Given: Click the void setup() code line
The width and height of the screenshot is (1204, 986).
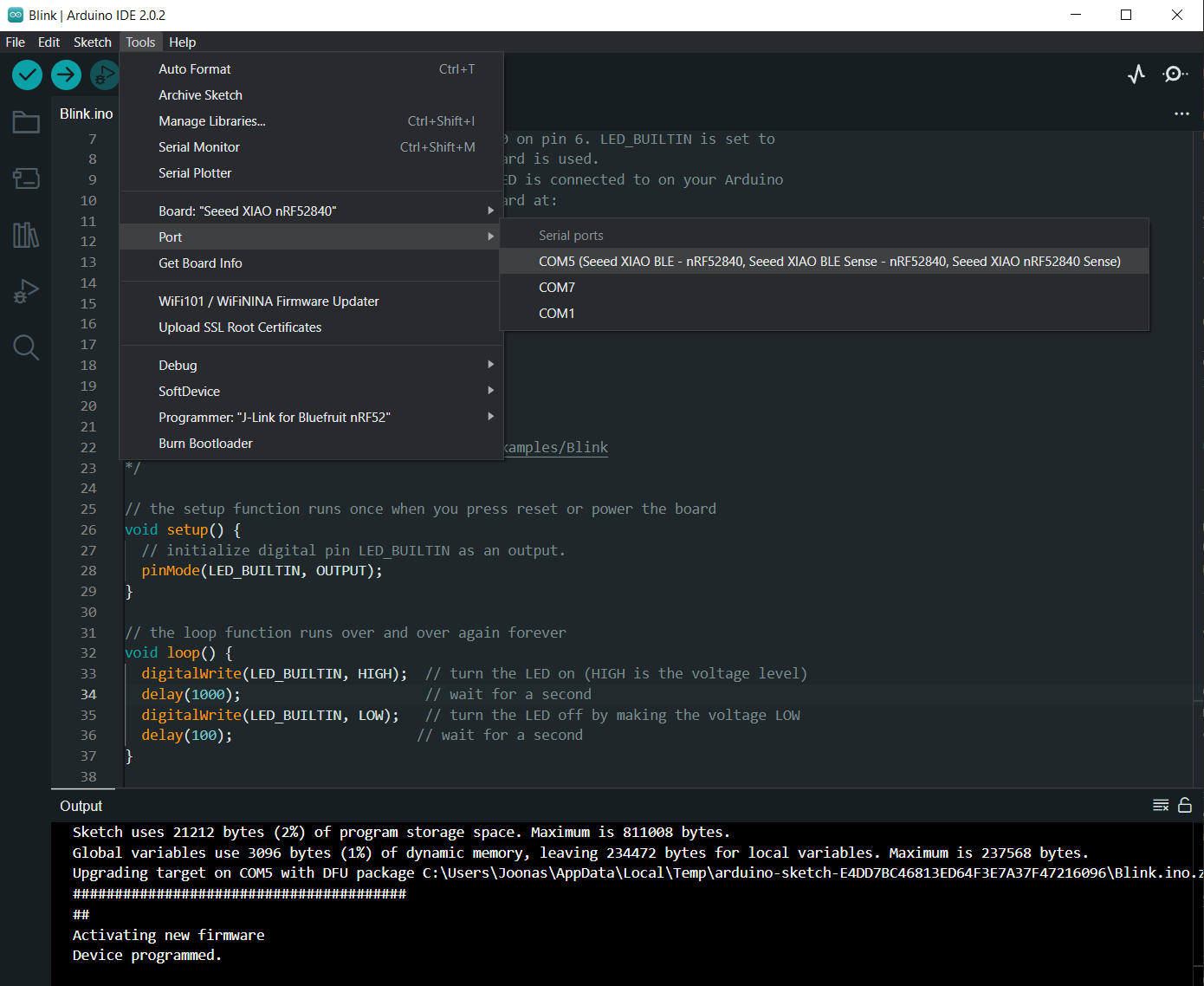Looking at the screenshot, I should tap(183, 529).
